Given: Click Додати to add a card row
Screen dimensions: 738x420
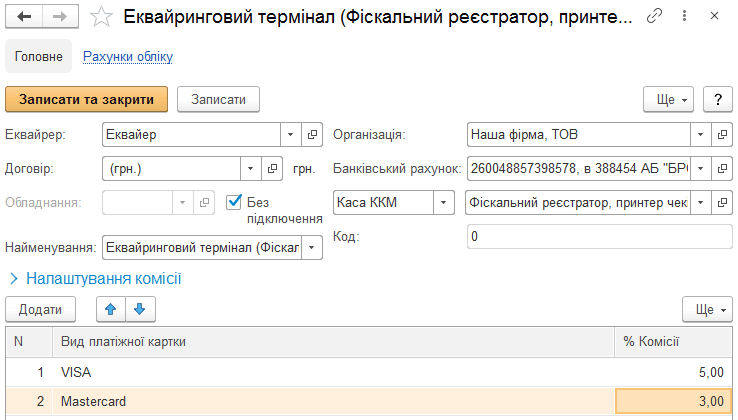Looking at the screenshot, I should [x=40, y=309].
